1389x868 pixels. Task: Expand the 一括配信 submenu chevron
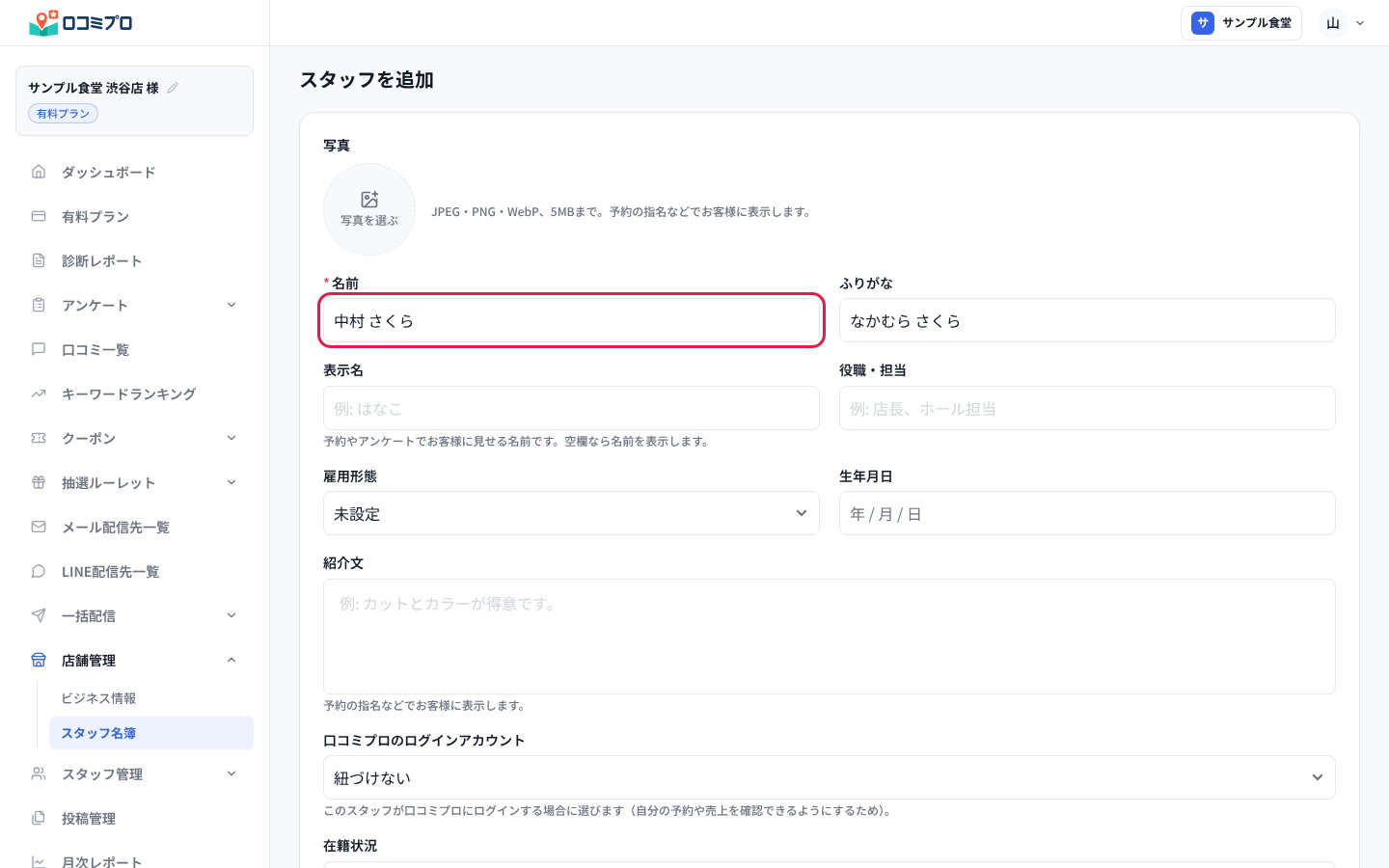(231, 615)
